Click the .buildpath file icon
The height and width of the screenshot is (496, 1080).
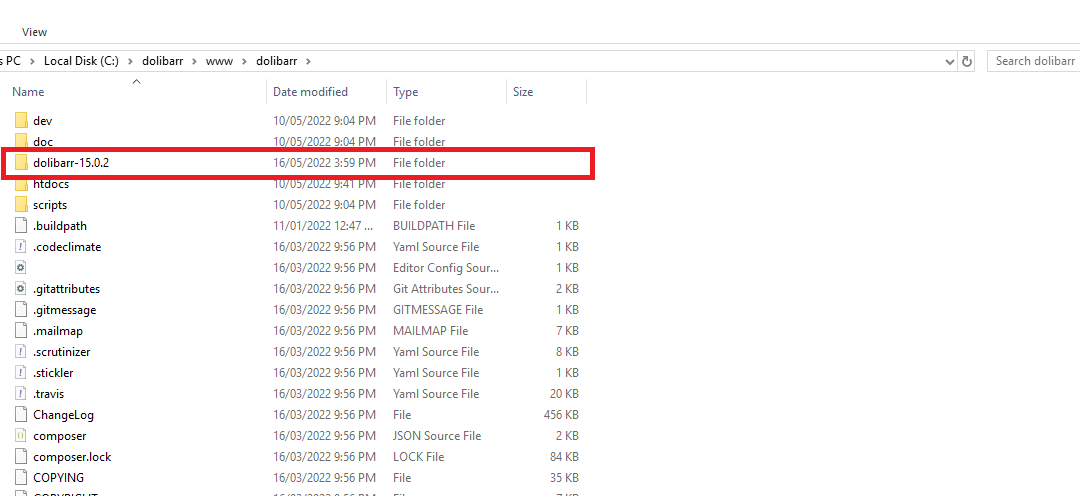21,226
